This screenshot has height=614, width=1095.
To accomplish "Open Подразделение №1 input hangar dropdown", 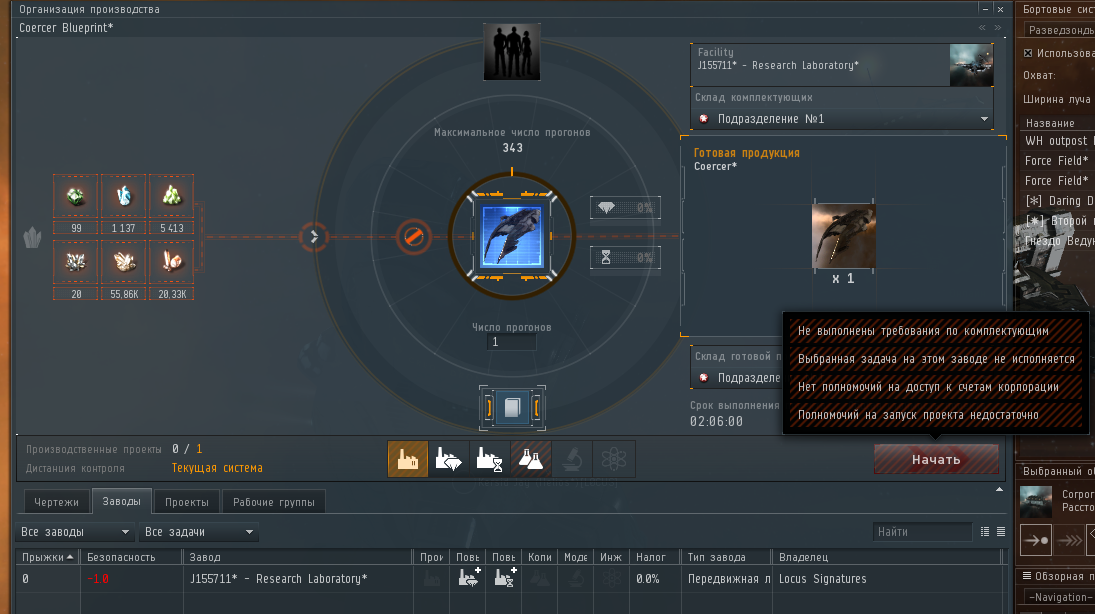I will click(x=842, y=119).
